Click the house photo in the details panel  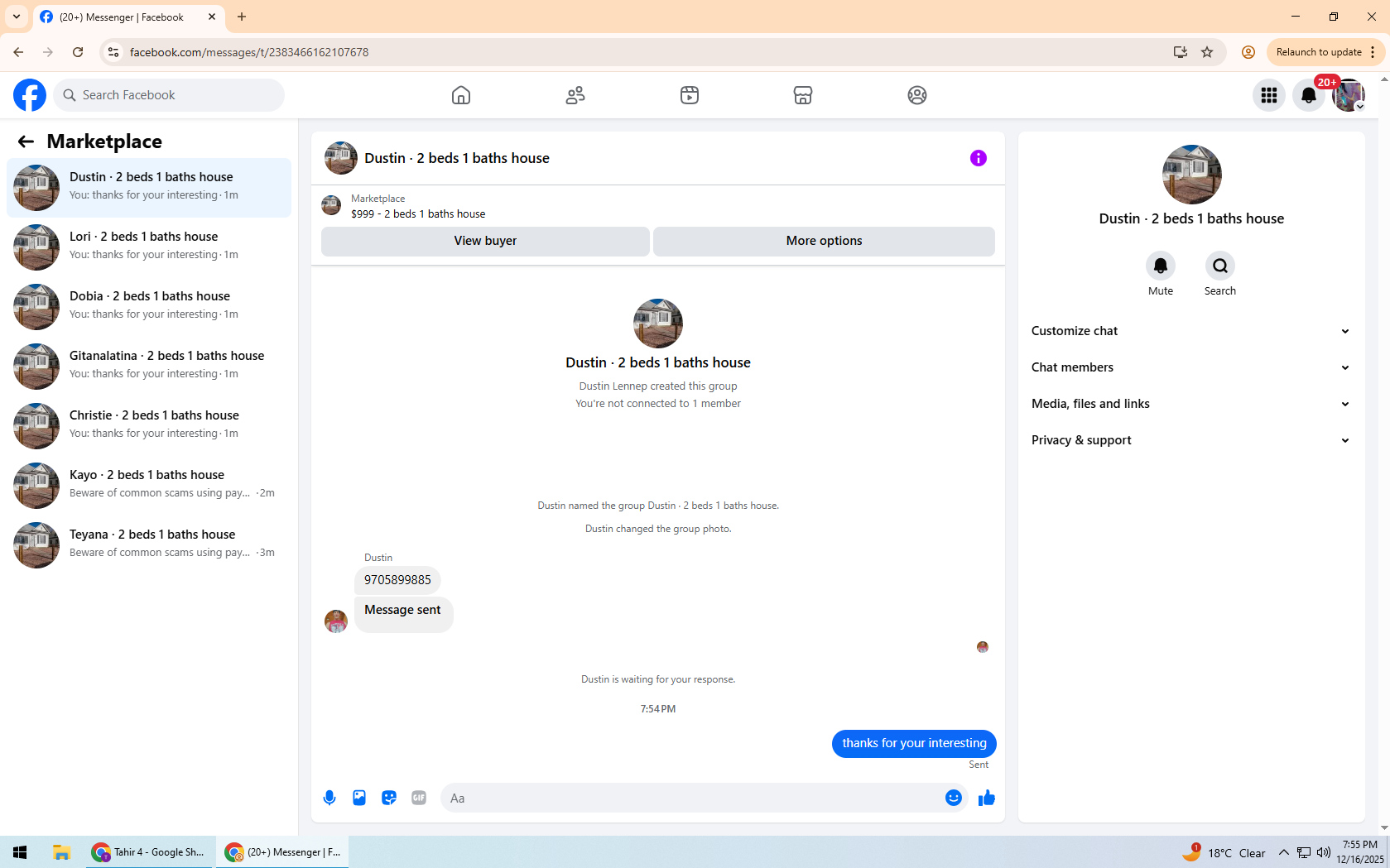tap(1191, 175)
